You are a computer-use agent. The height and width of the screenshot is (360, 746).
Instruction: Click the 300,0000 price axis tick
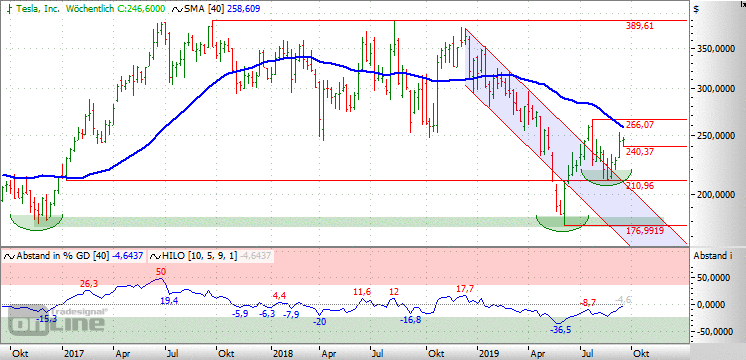click(x=717, y=89)
